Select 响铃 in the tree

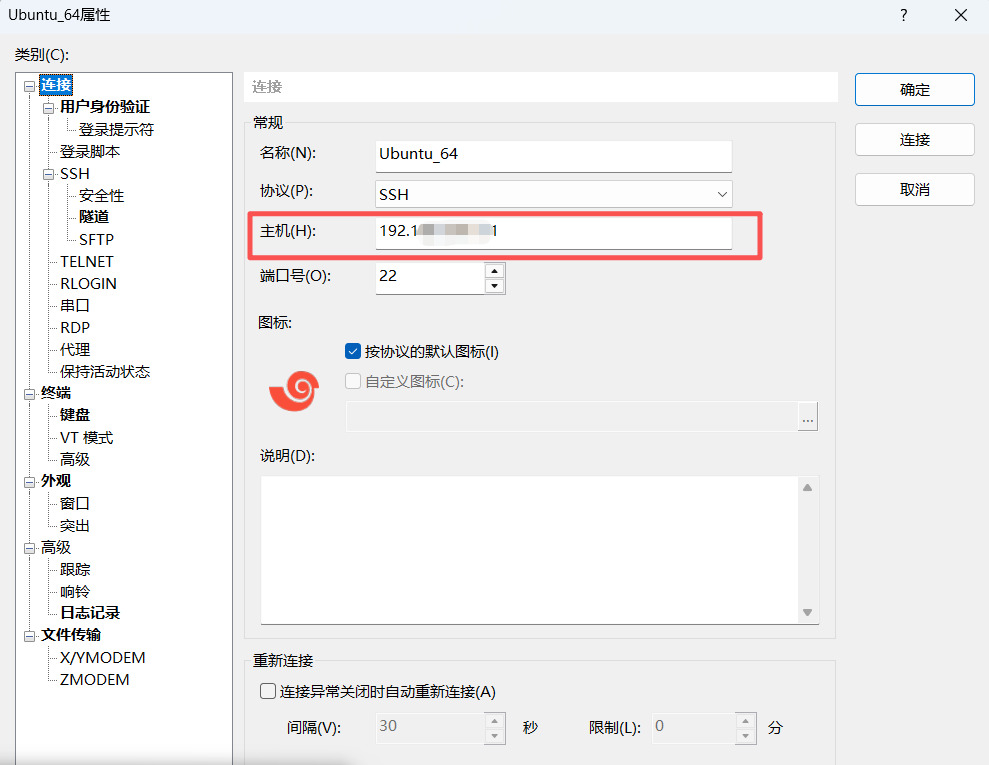74,592
